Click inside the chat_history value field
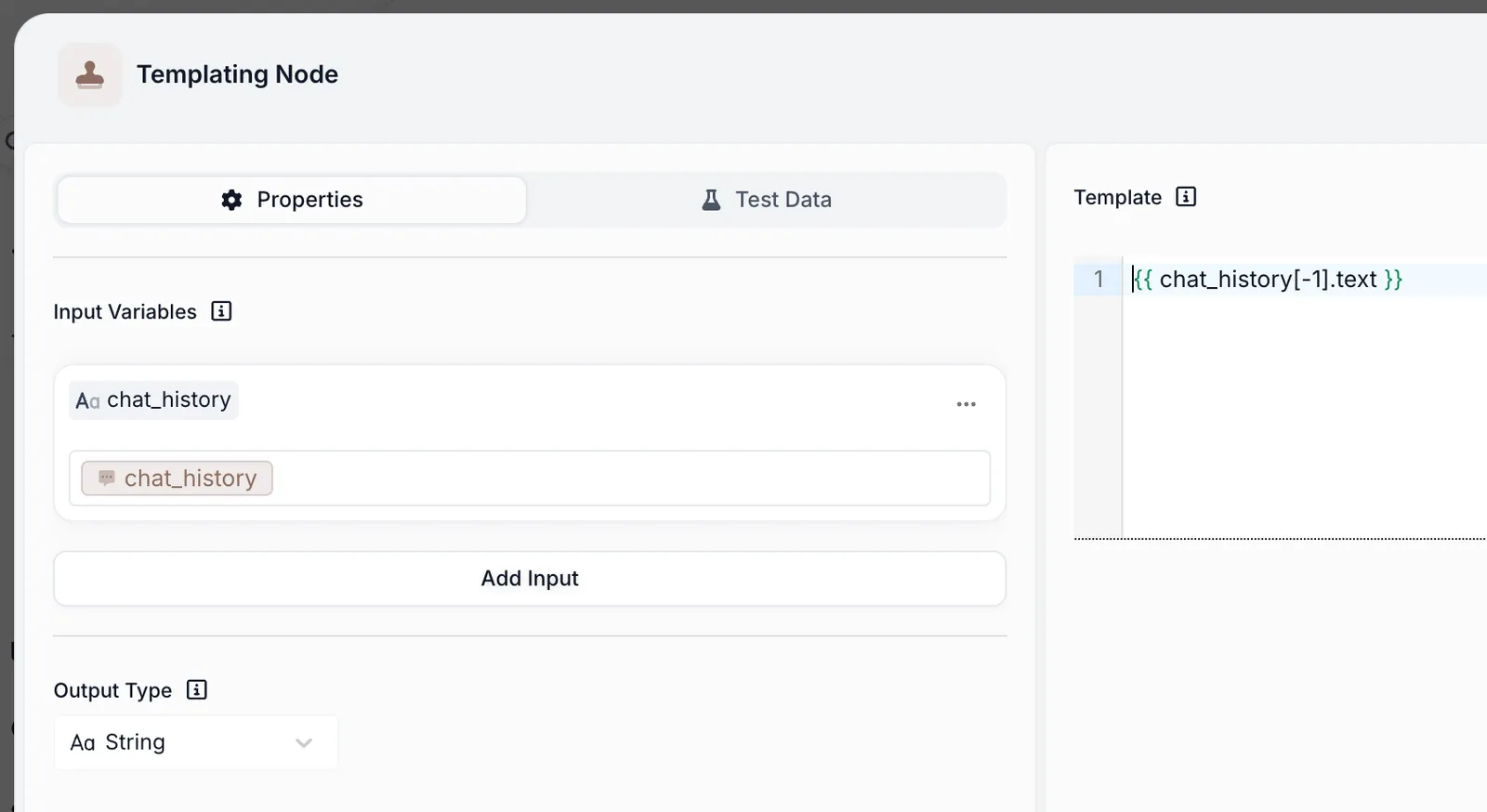The width and height of the screenshot is (1487, 812). (530, 478)
